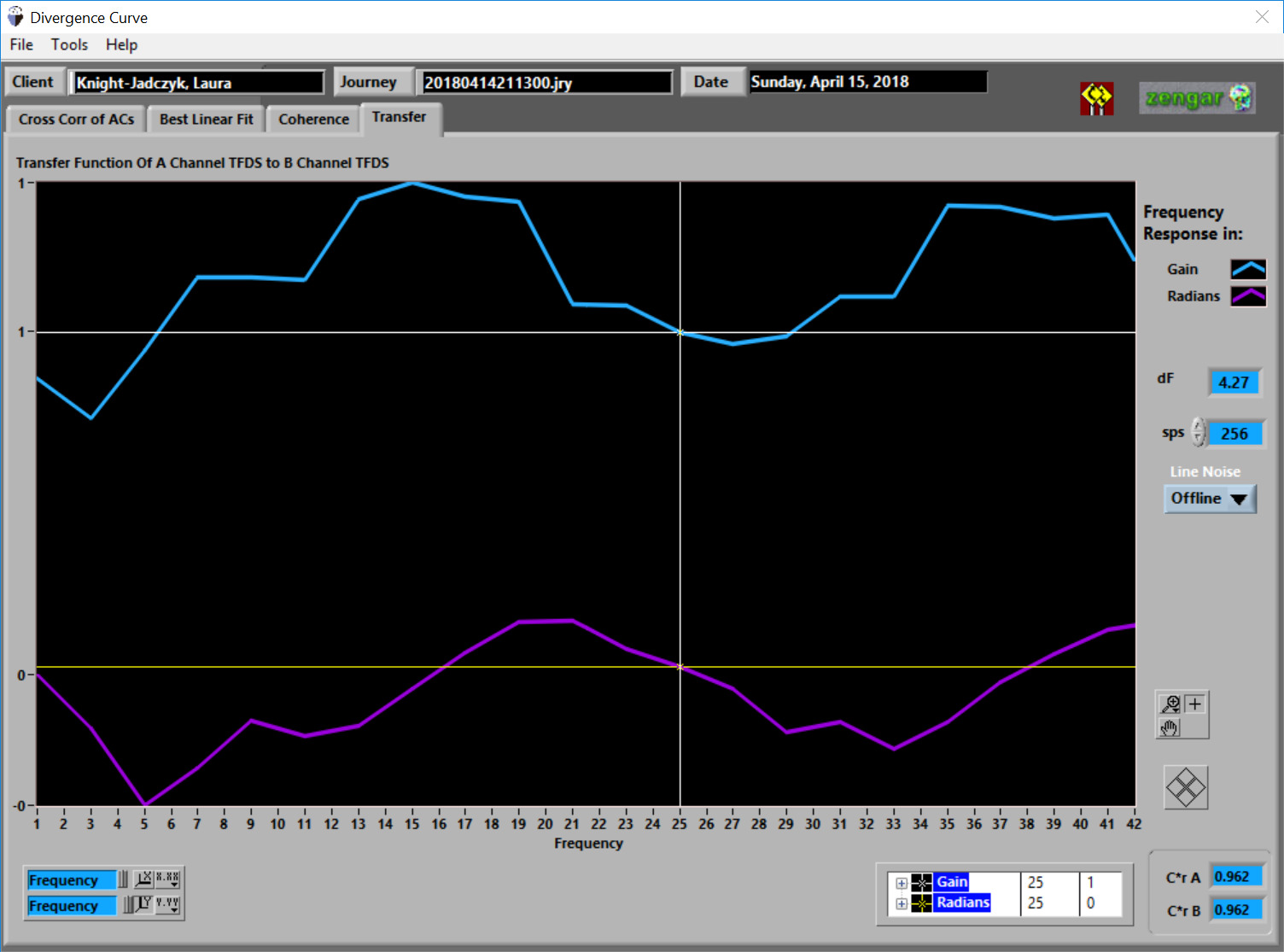Click the zengar logo
This screenshot has height=952, width=1284.
(x=1197, y=98)
